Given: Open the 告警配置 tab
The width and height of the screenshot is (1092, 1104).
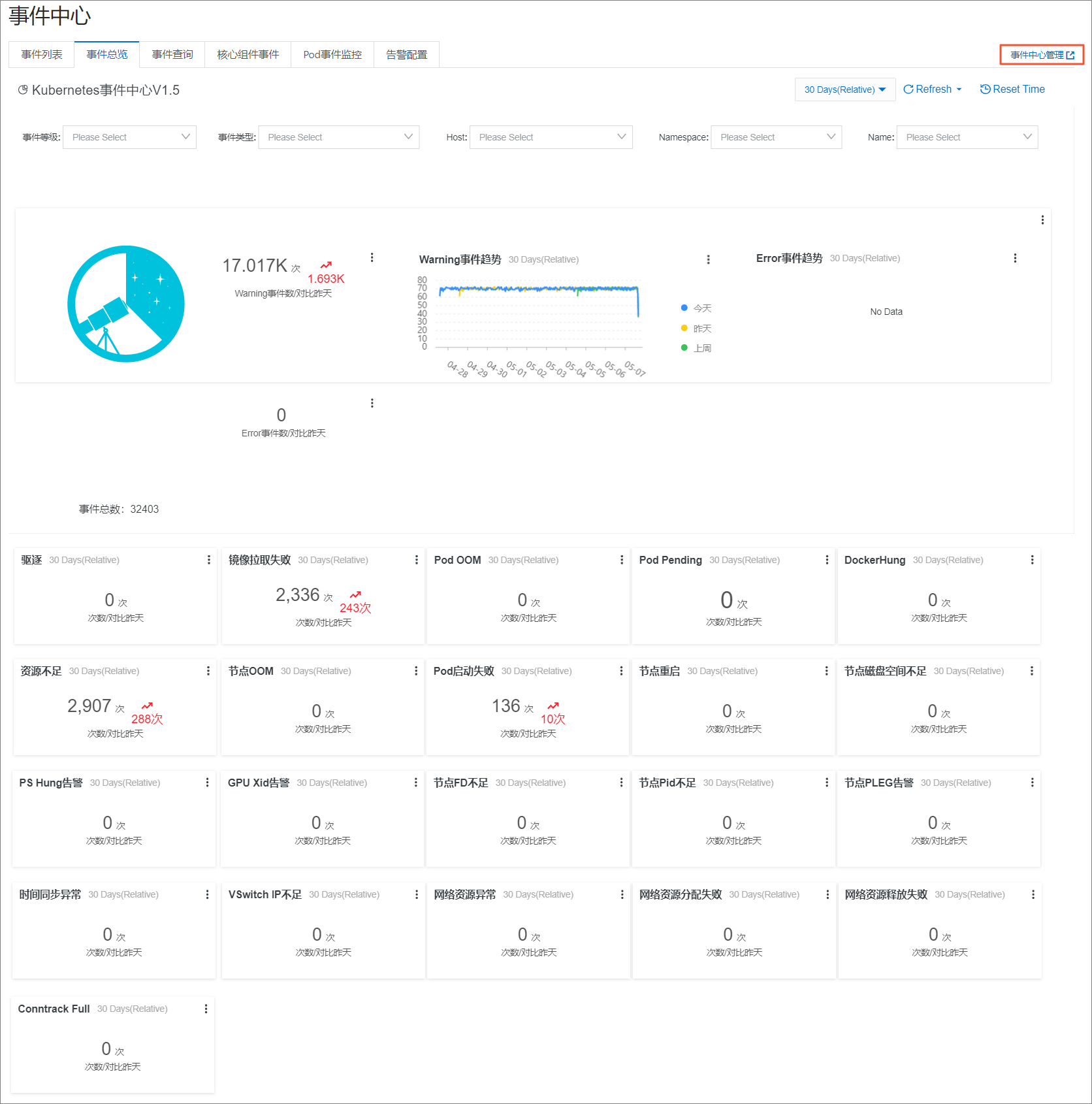Looking at the screenshot, I should tap(406, 55).
